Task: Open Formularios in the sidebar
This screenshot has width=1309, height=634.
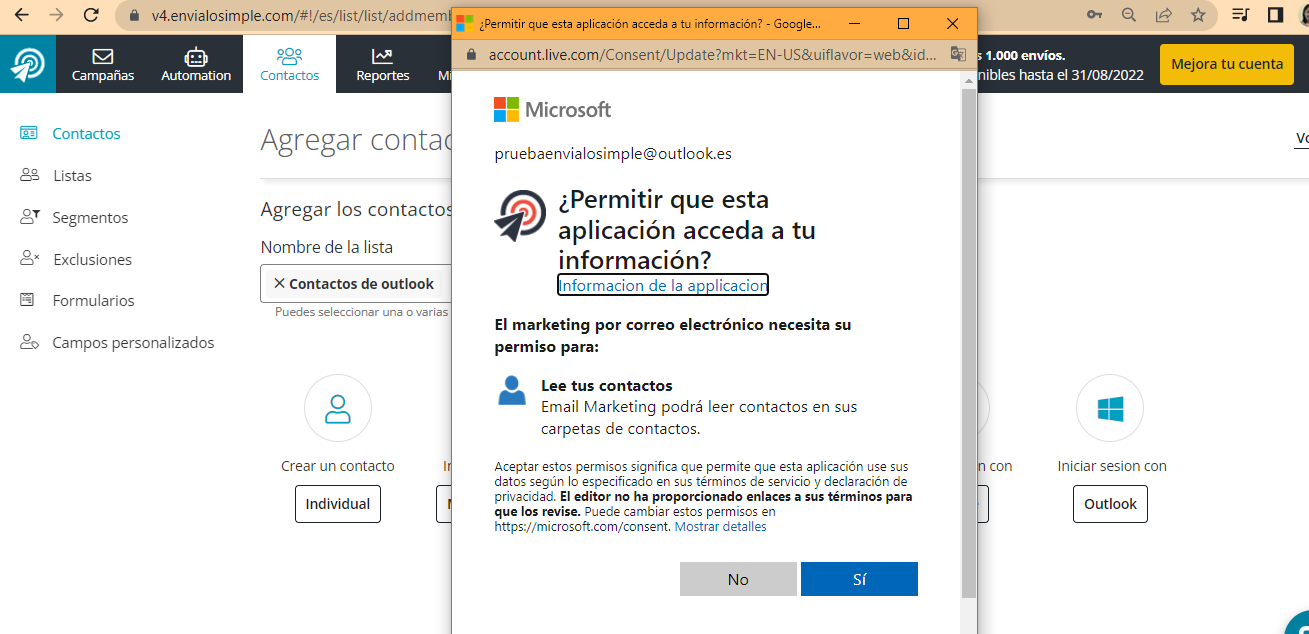Action: tap(93, 300)
